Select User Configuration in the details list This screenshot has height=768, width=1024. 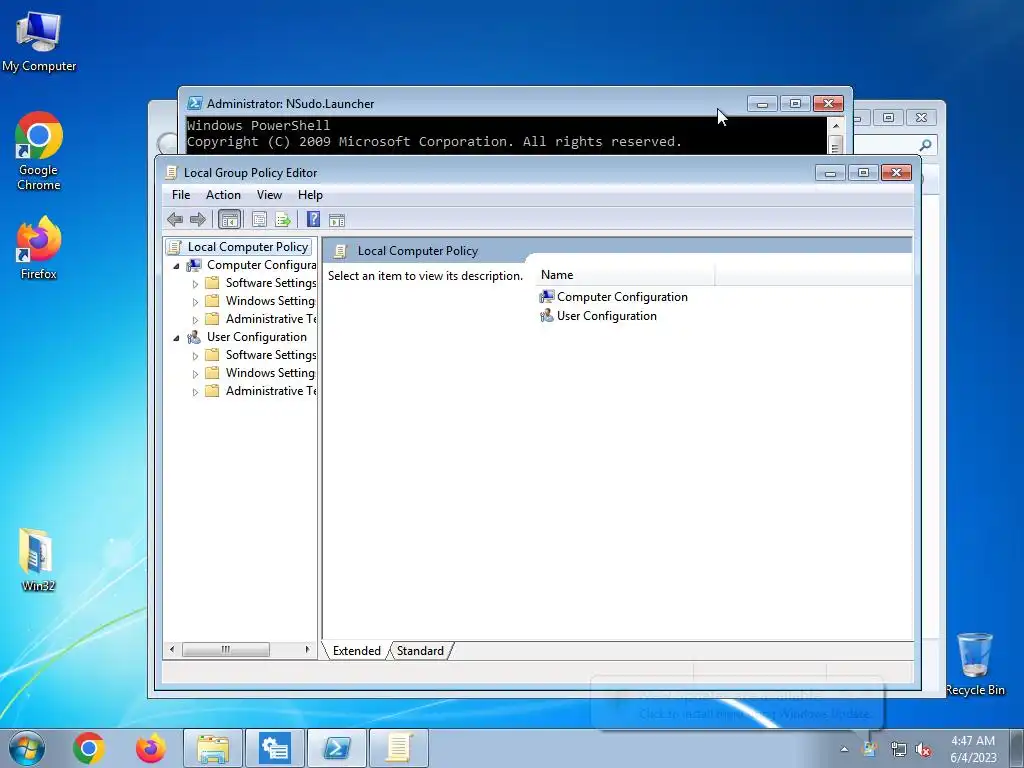[598, 316]
